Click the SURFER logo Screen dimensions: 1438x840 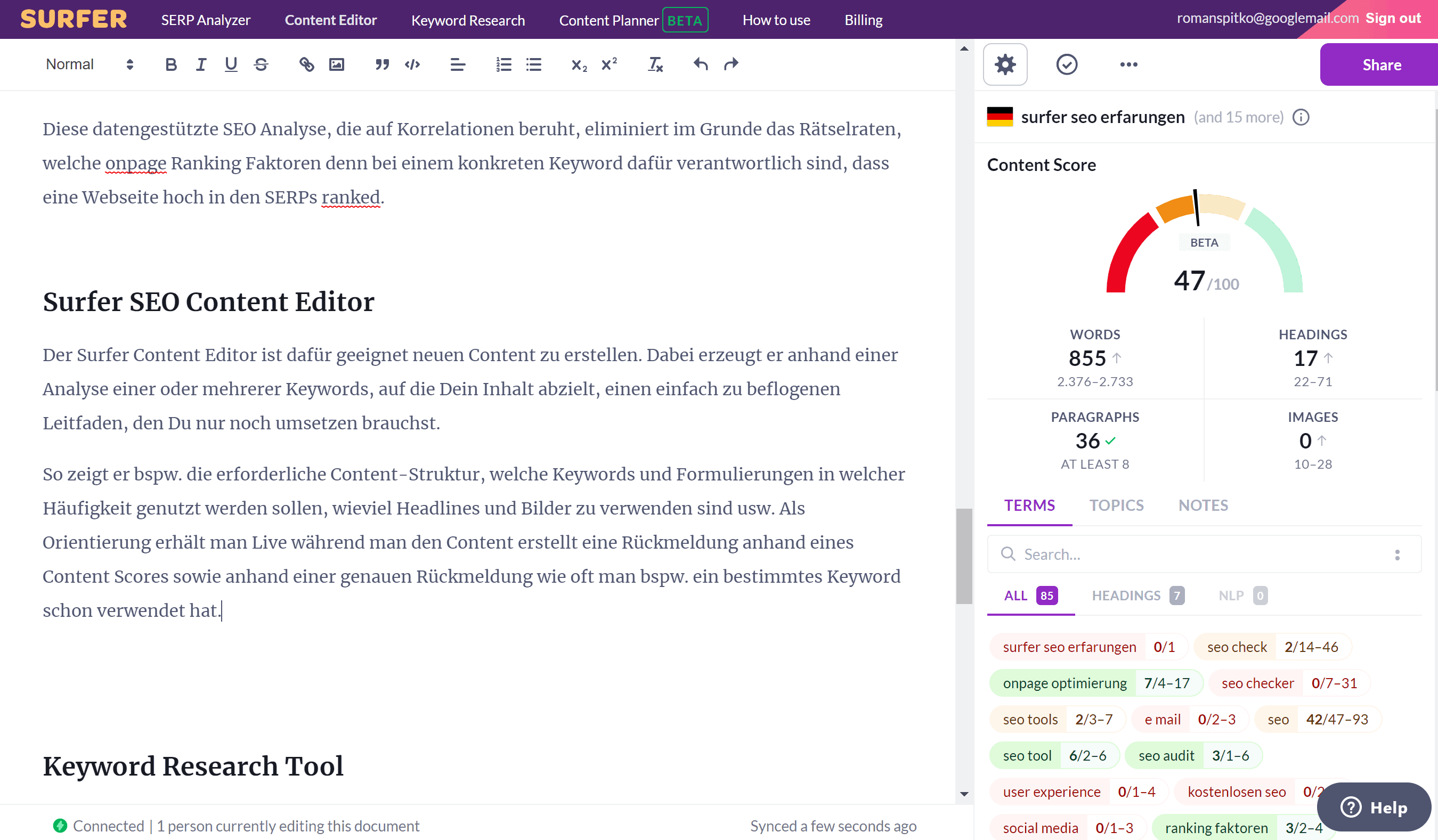(x=74, y=19)
